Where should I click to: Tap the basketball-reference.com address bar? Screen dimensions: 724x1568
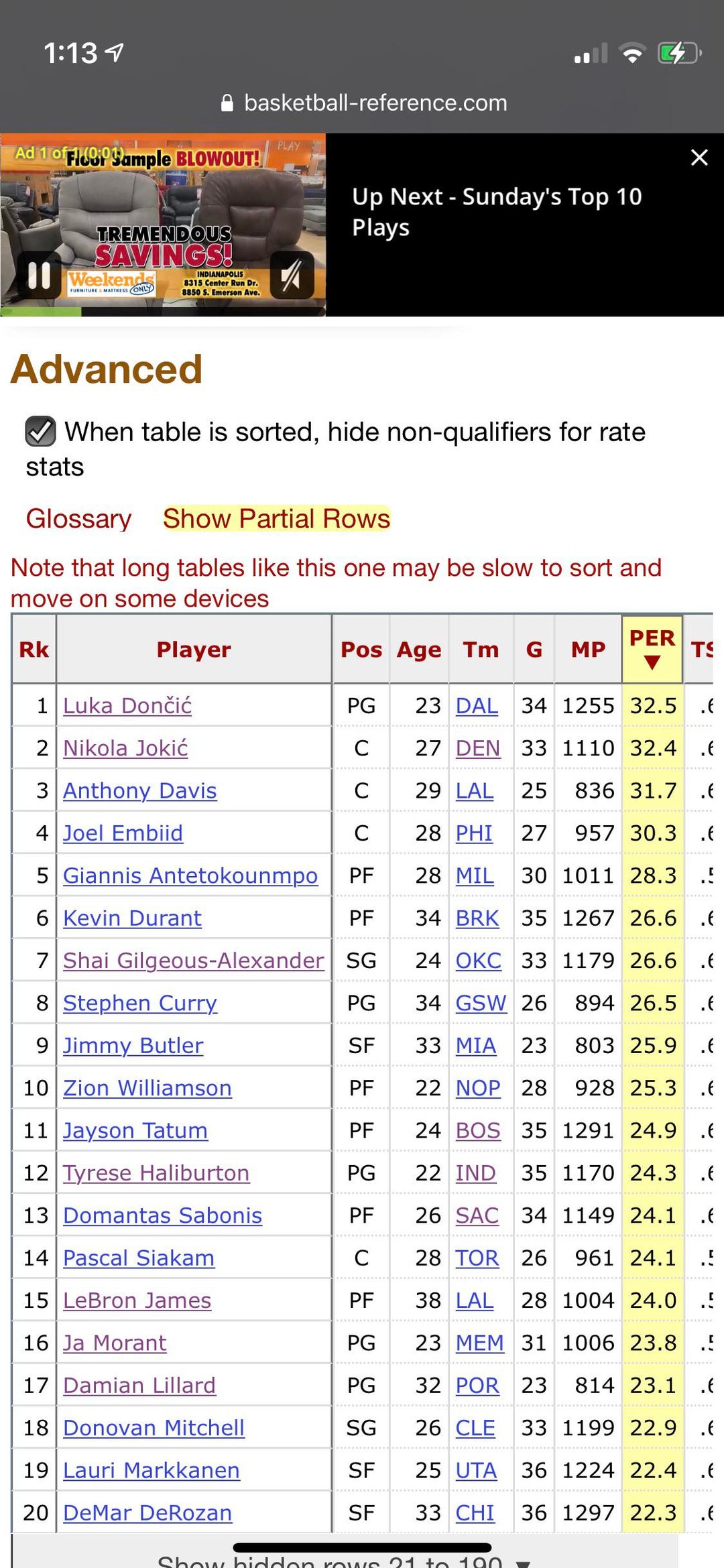click(x=375, y=103)
